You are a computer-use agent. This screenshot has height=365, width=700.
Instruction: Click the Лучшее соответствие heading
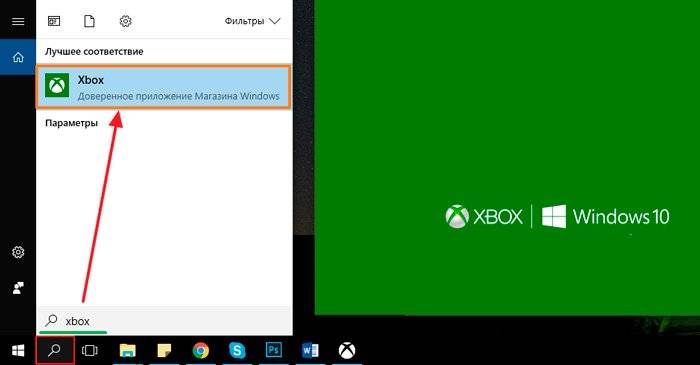click(94, 51)
